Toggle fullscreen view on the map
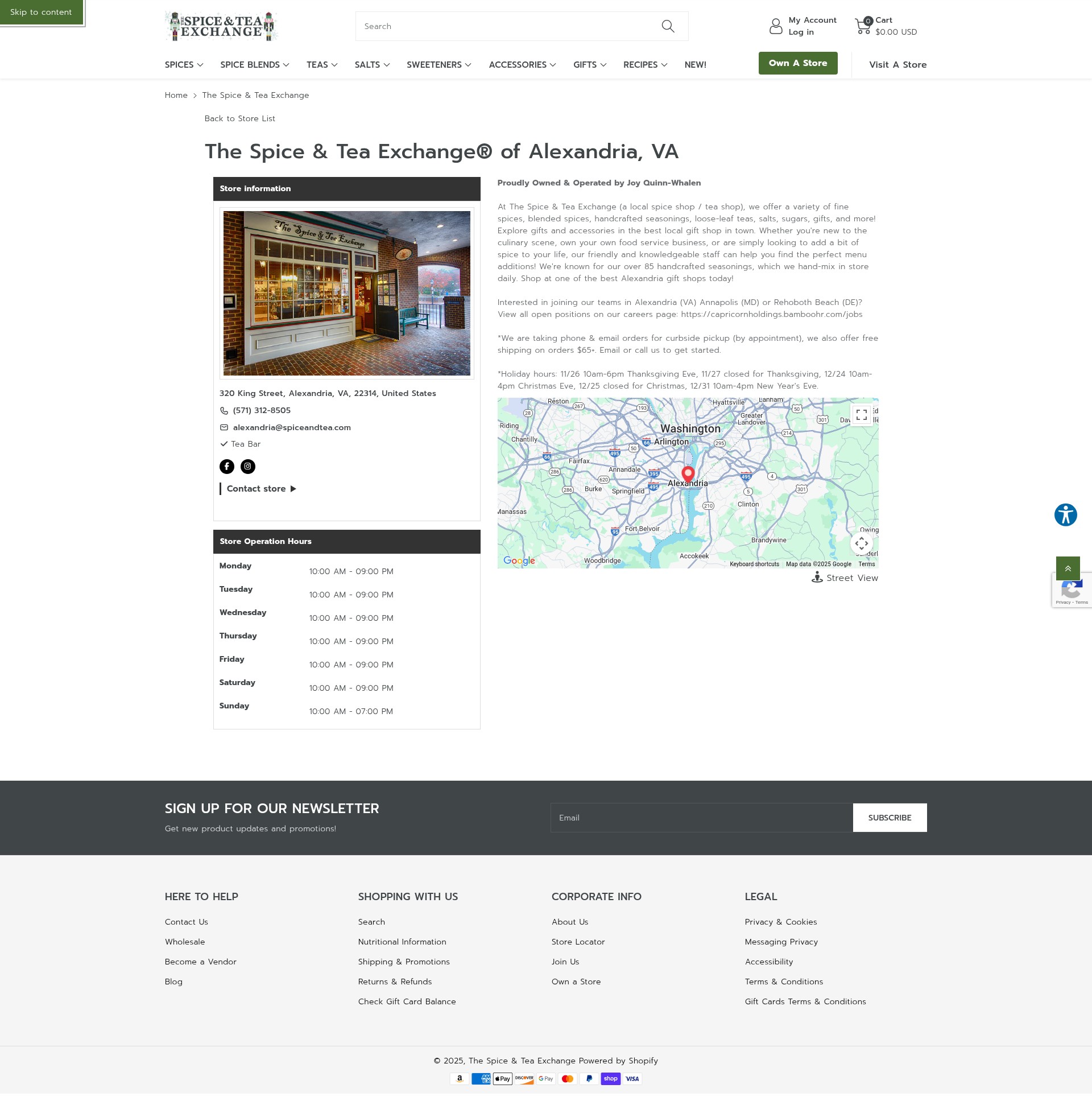The image size is (1092, 1105). pos(861,415)
